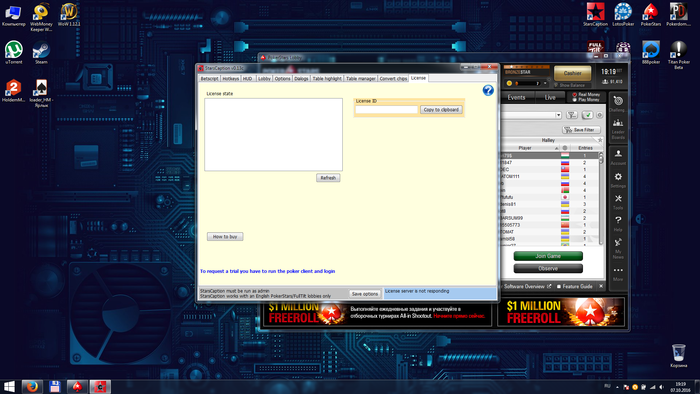Click Join Game button
Screen dimensions: 700x394
coord(548,256)
